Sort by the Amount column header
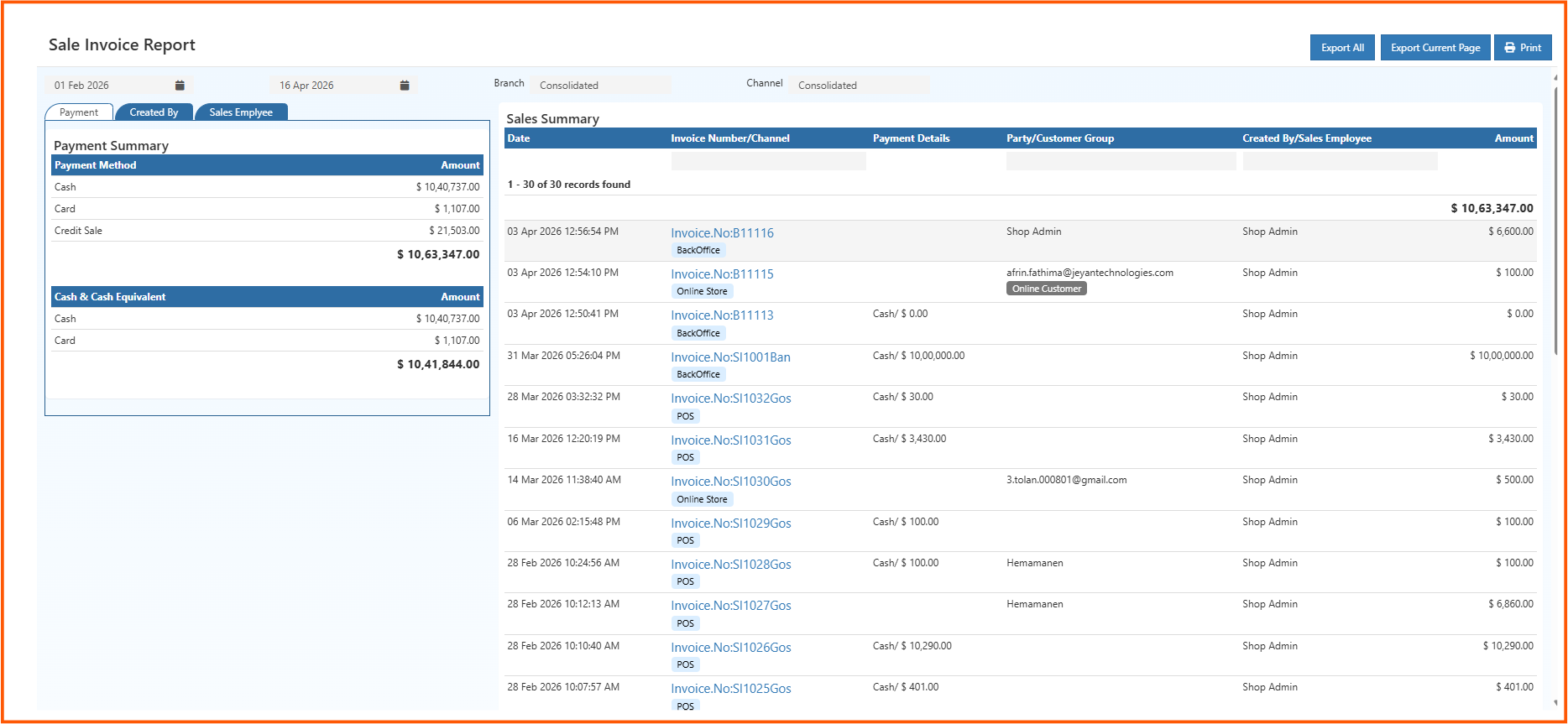Viewport: 1568px width, 724px height. pos(1513,138)
